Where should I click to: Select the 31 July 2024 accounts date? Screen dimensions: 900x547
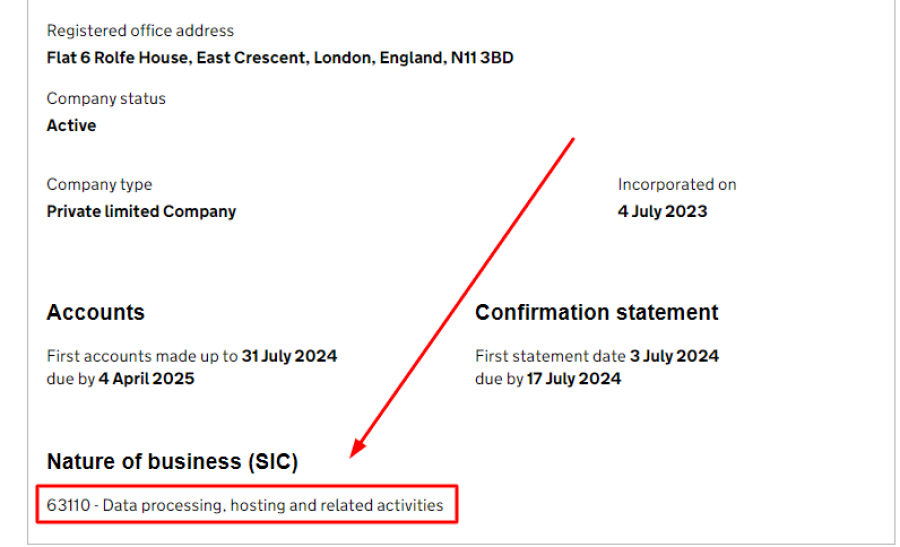[x=289, y=356]
